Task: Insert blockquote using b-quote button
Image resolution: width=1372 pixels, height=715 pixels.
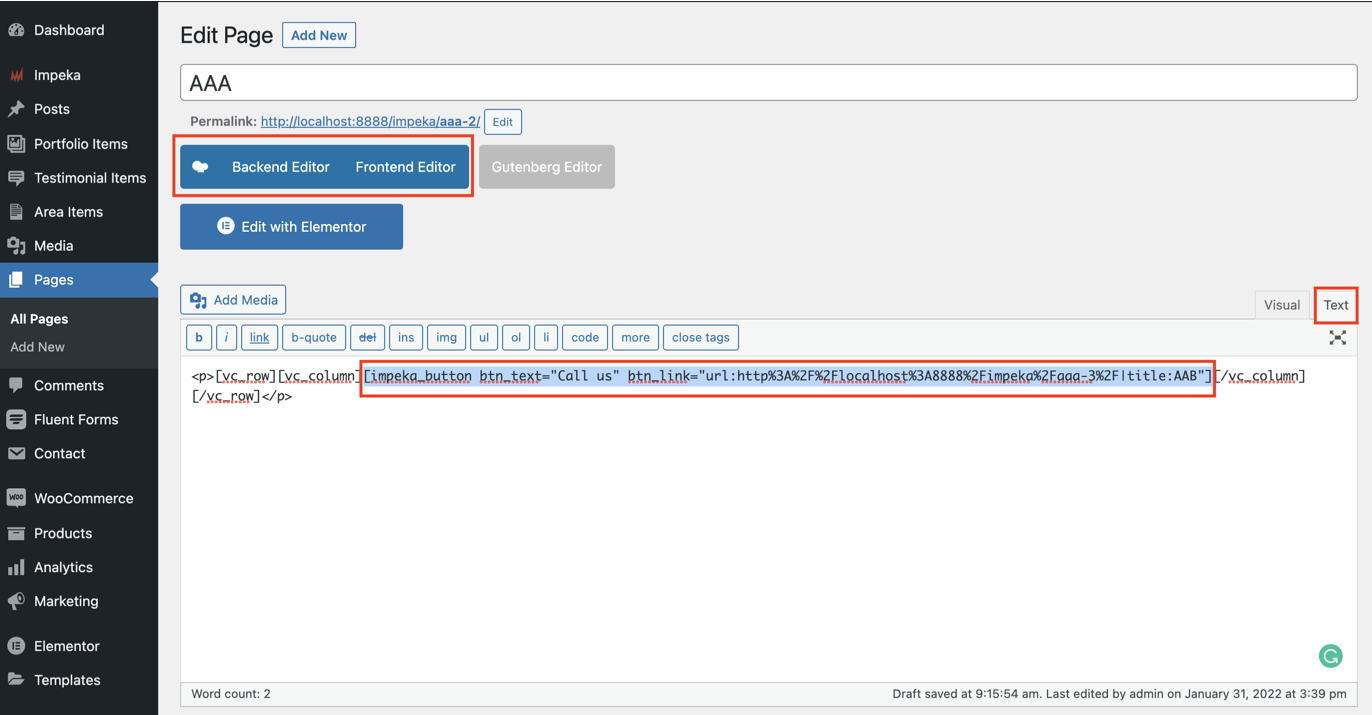Action: coord(313,338)
